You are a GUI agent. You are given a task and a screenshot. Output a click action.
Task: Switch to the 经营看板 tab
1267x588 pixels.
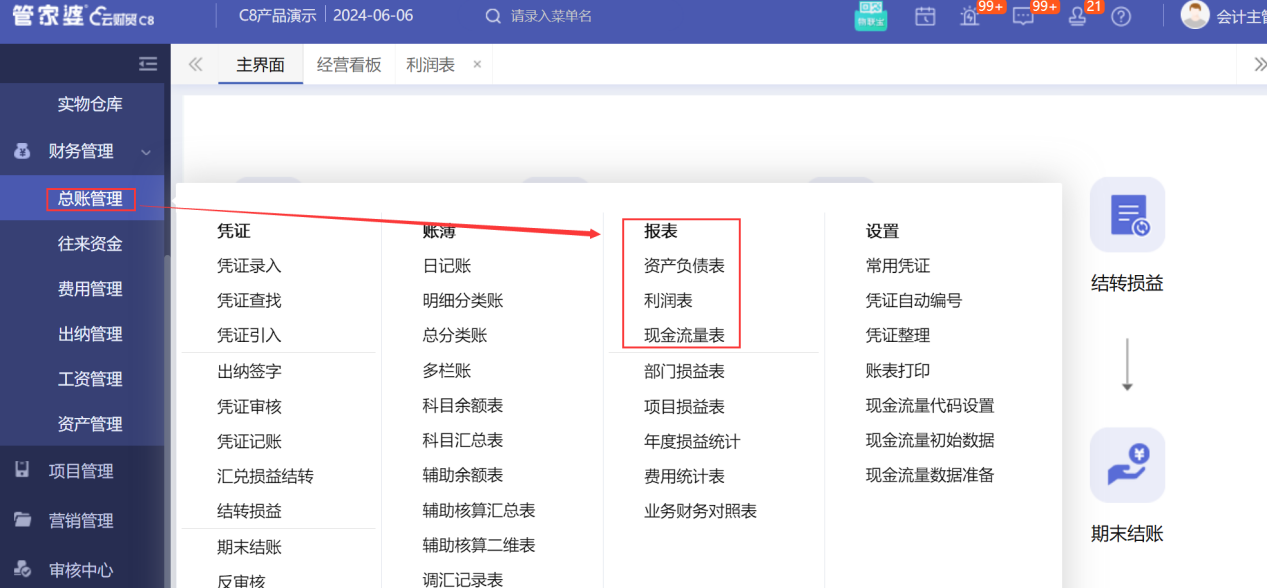point(349,63)
